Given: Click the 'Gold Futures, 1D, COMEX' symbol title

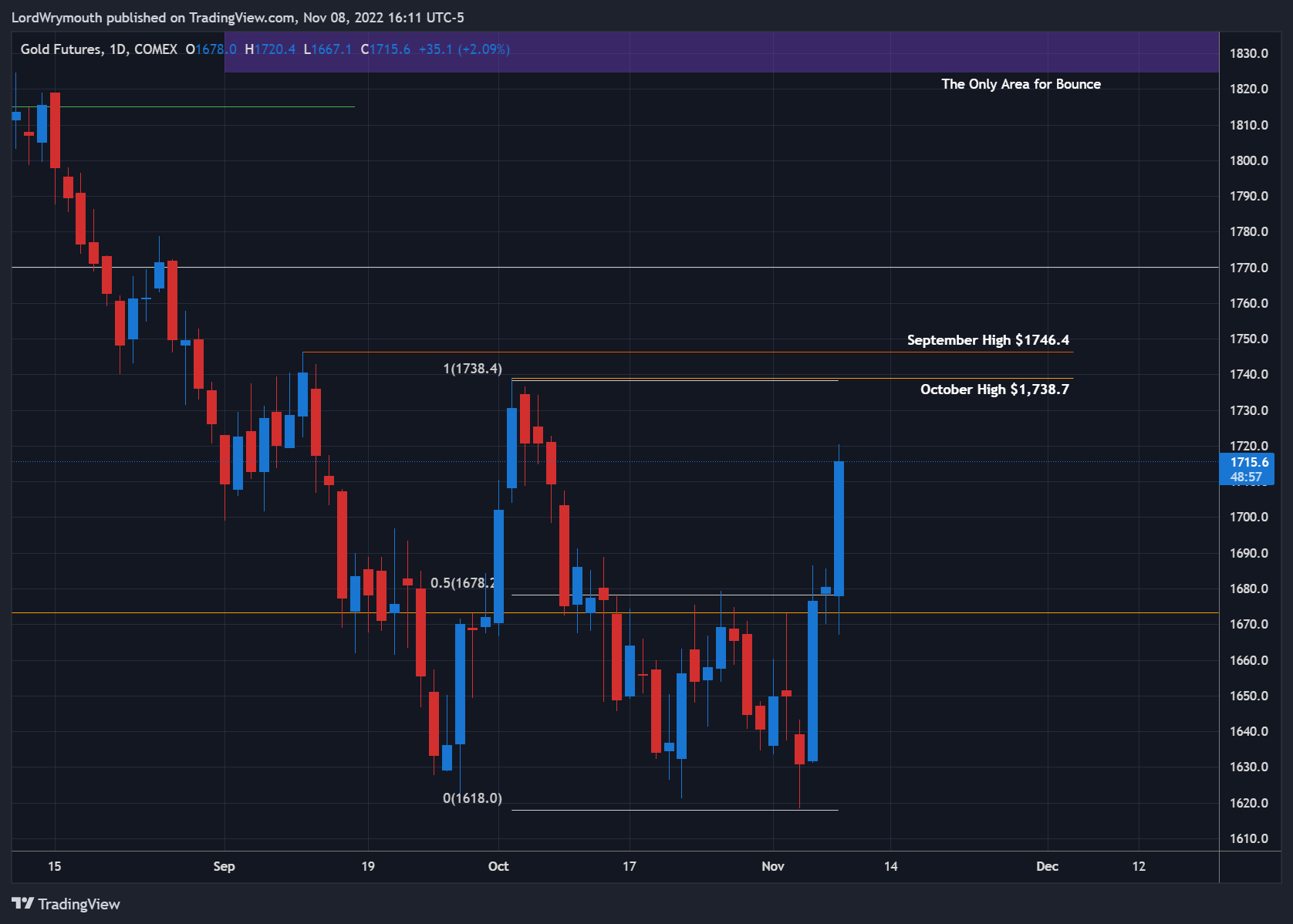Looking at the screenshot, I should tap(99, 49).
